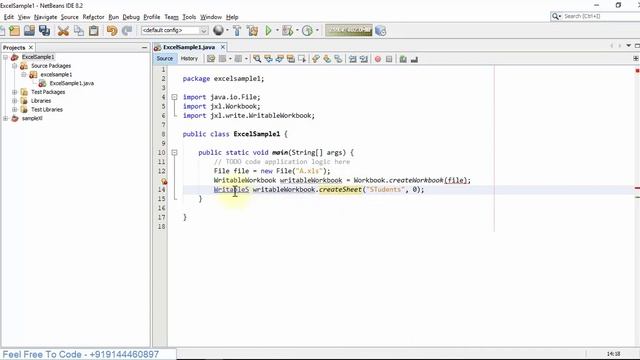Click the Uncomment code icon

coord(414,59)
